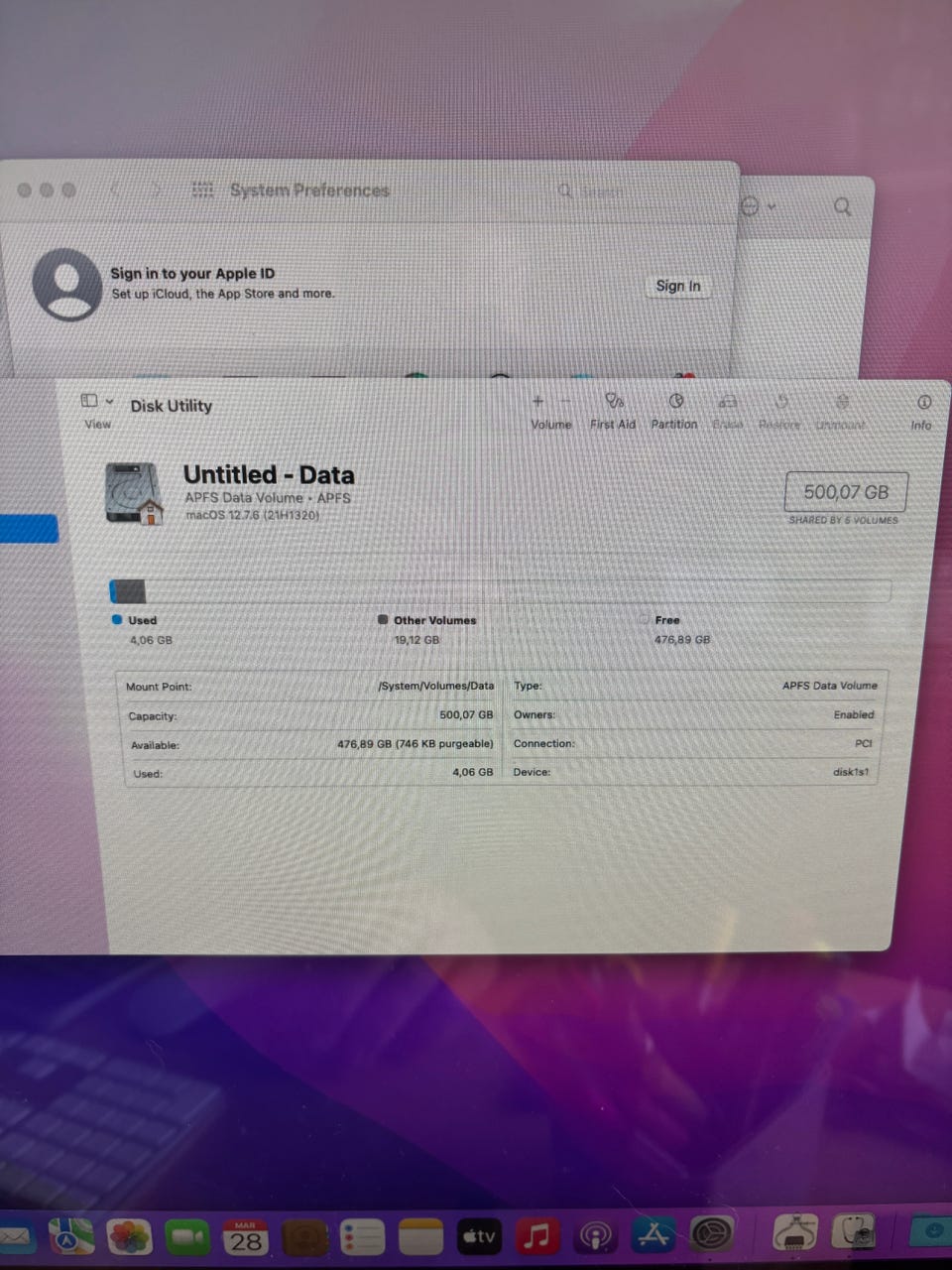Click the disk1s1 device value

tap(851, 771)
